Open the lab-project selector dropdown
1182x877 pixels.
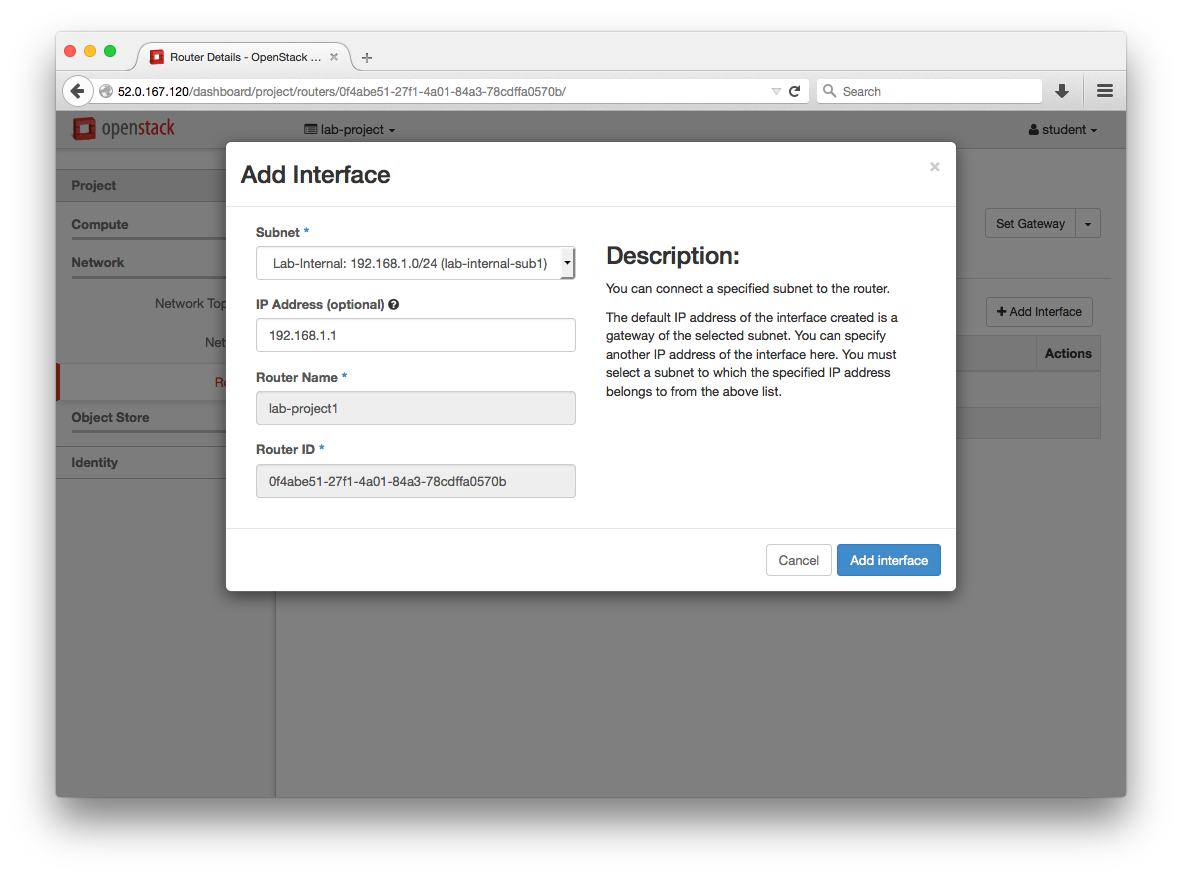350,130
